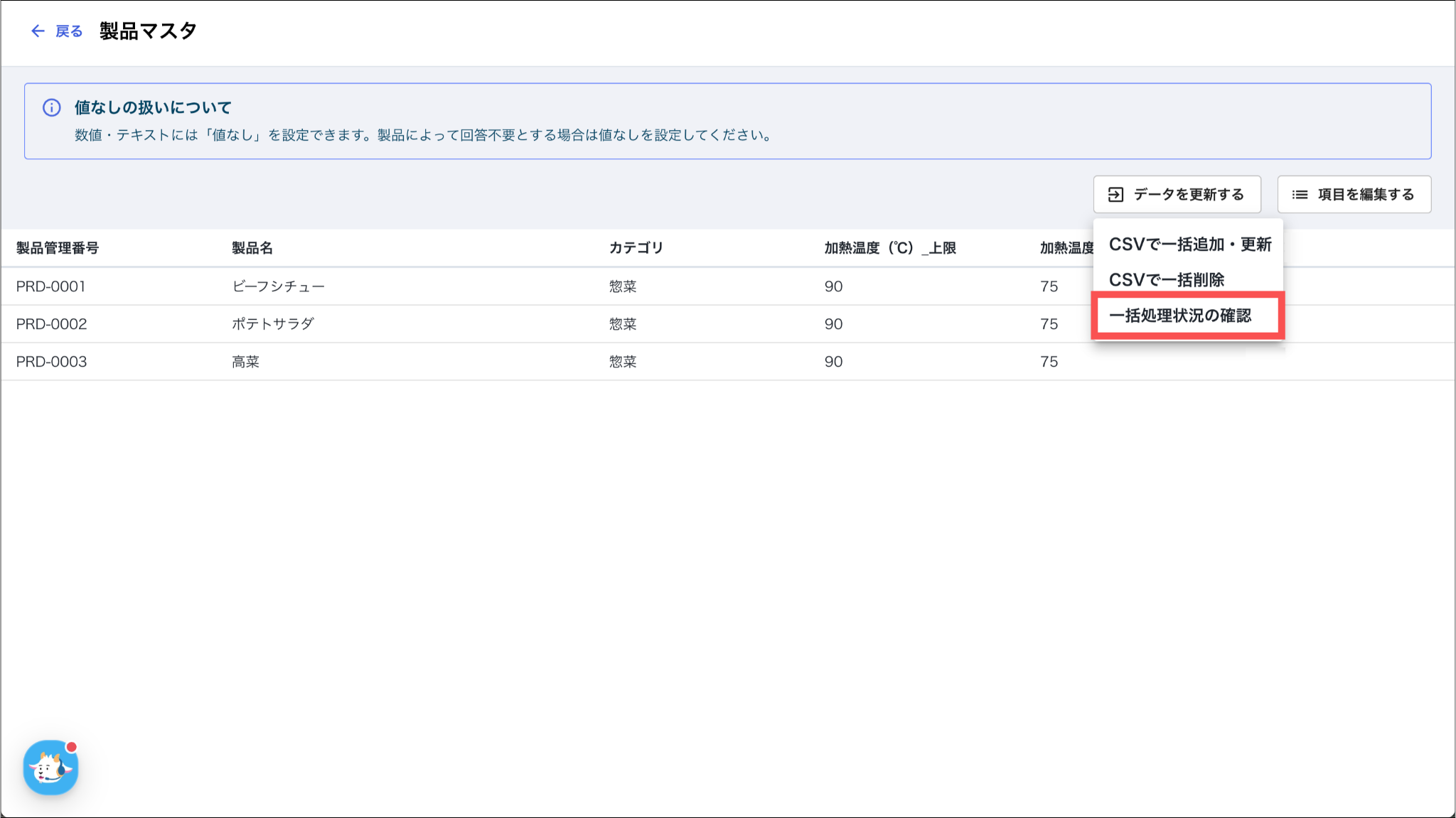Click the import icon on データを更新する
This screenshot has height=818, width=1456.
coord(1115,195)
